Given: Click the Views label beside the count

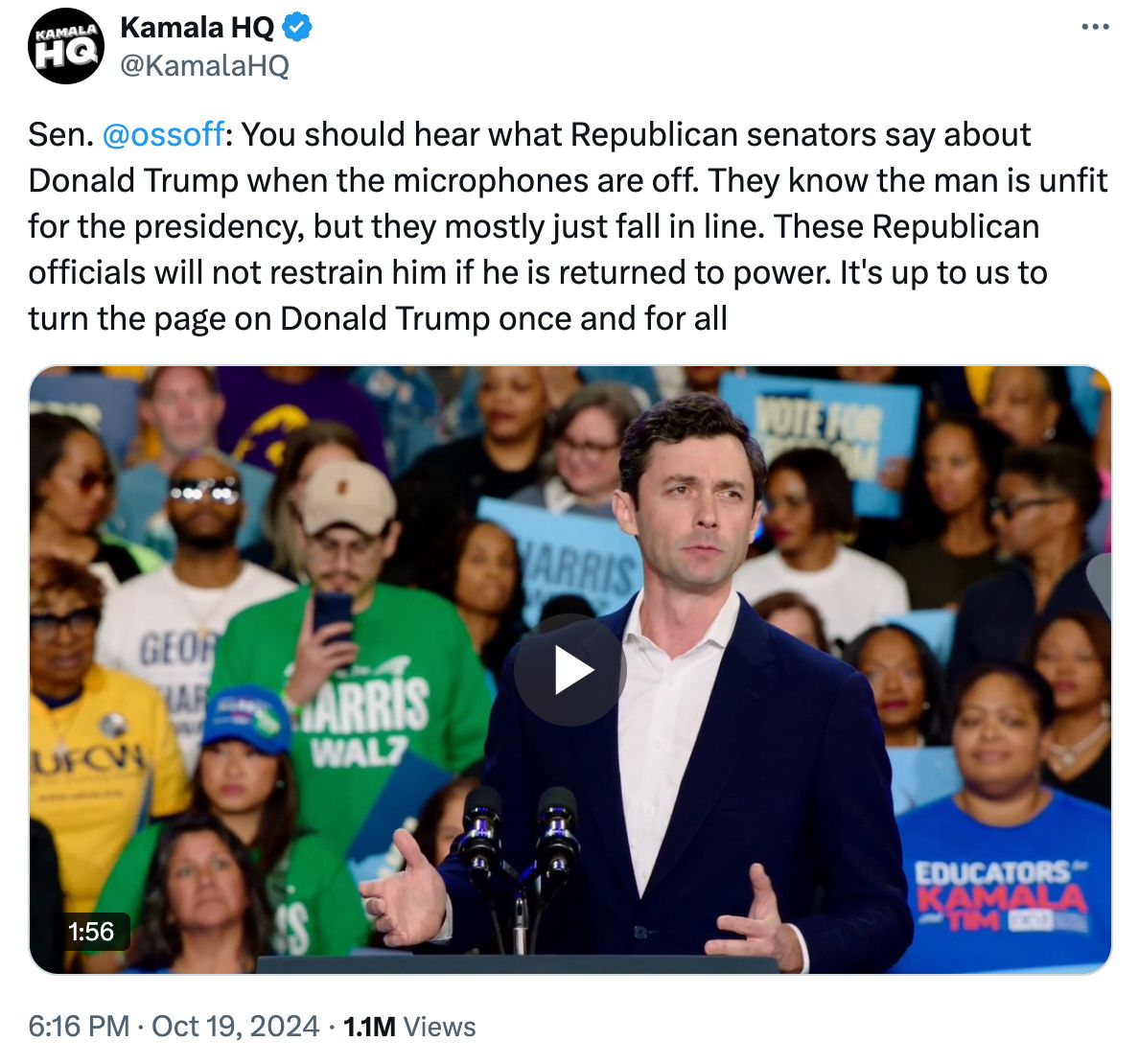Looking at the screenshot, I should tap(439, 1027).
